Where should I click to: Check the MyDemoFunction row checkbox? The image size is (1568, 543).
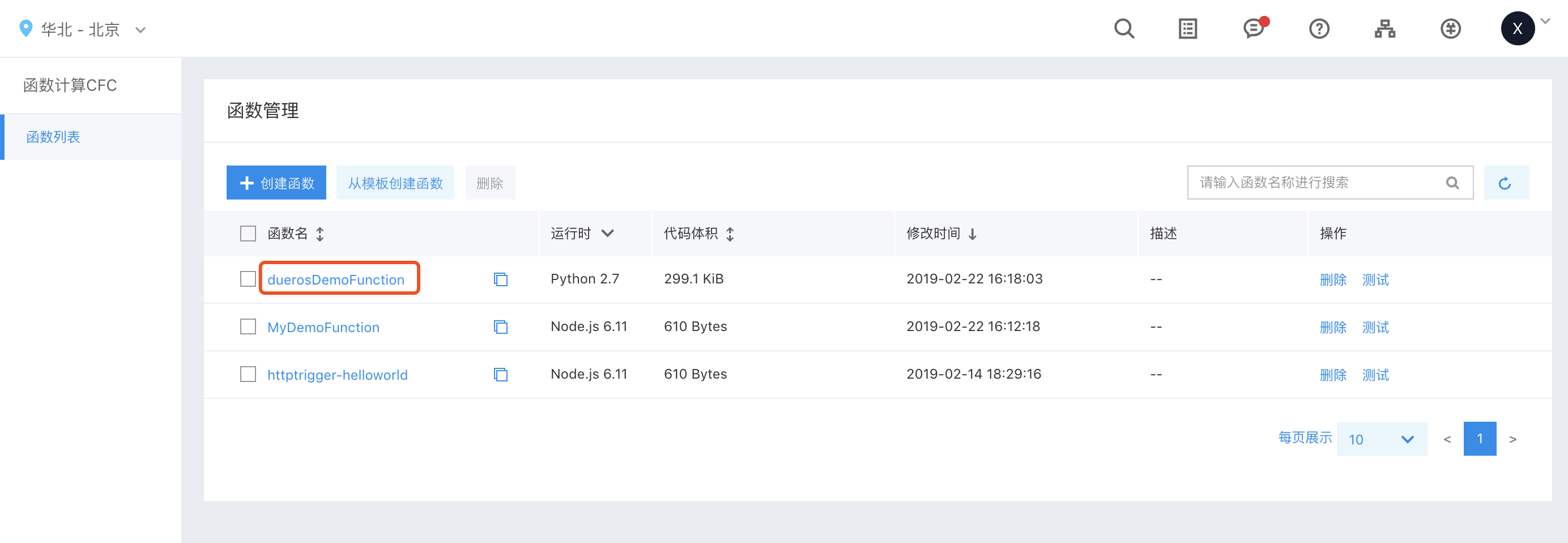tap(248, 326)
